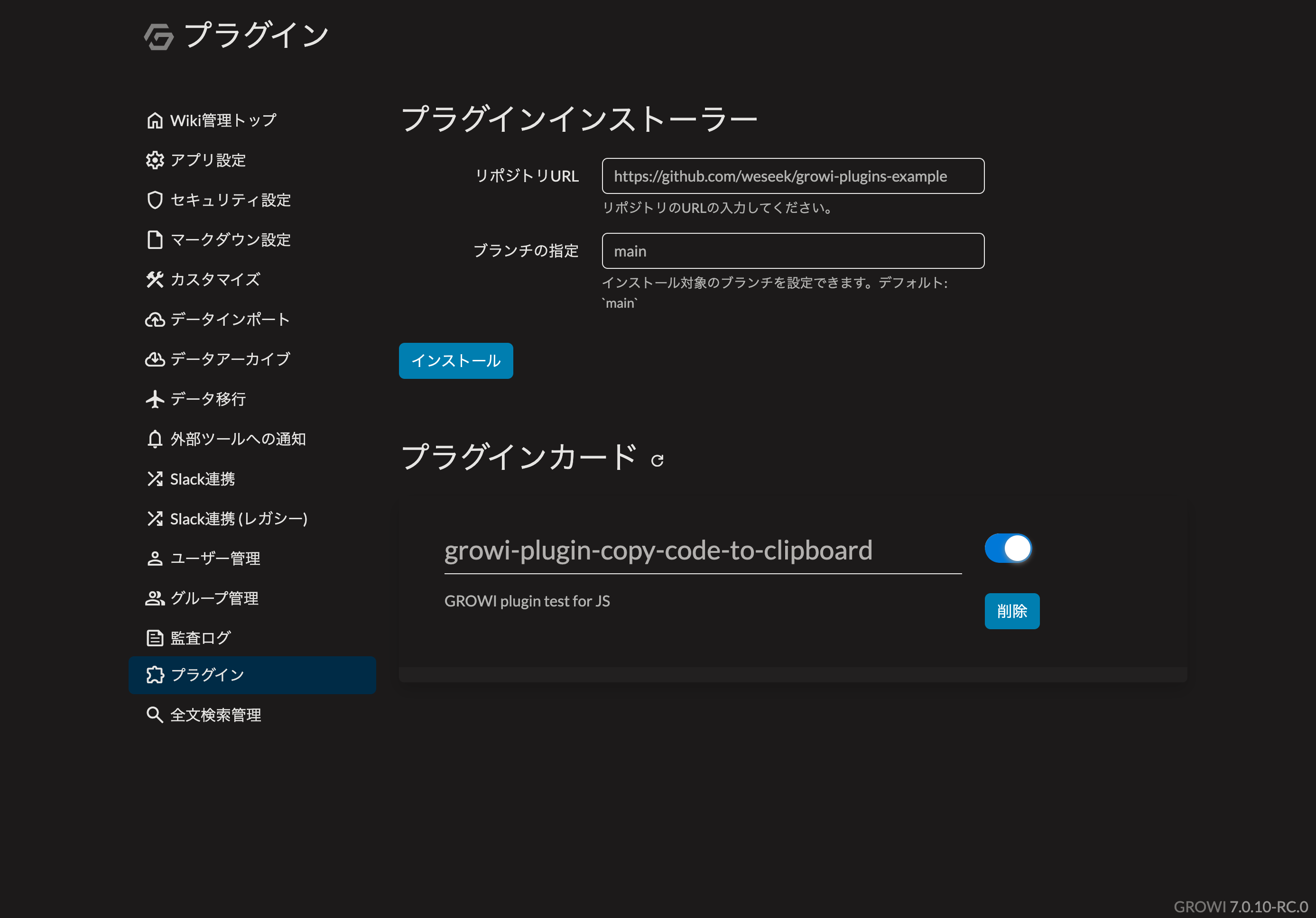Viewport: 1316px width, 918px height.
Task: Open マークダウン設定 menu item
Action: 231,239
